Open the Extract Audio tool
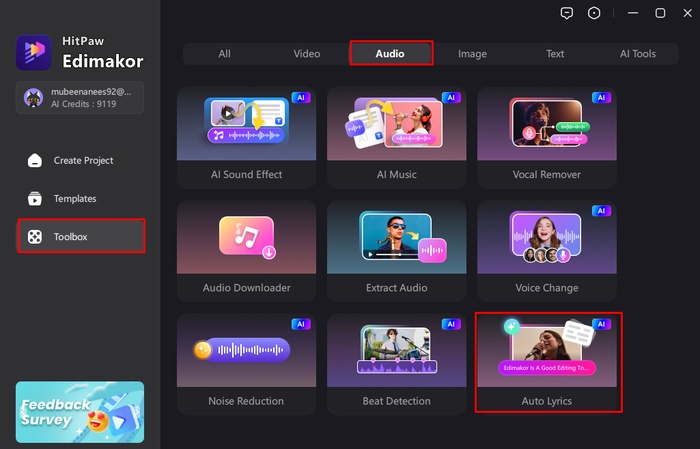Viewport: 700px width, 449px height. pos(396,251)
